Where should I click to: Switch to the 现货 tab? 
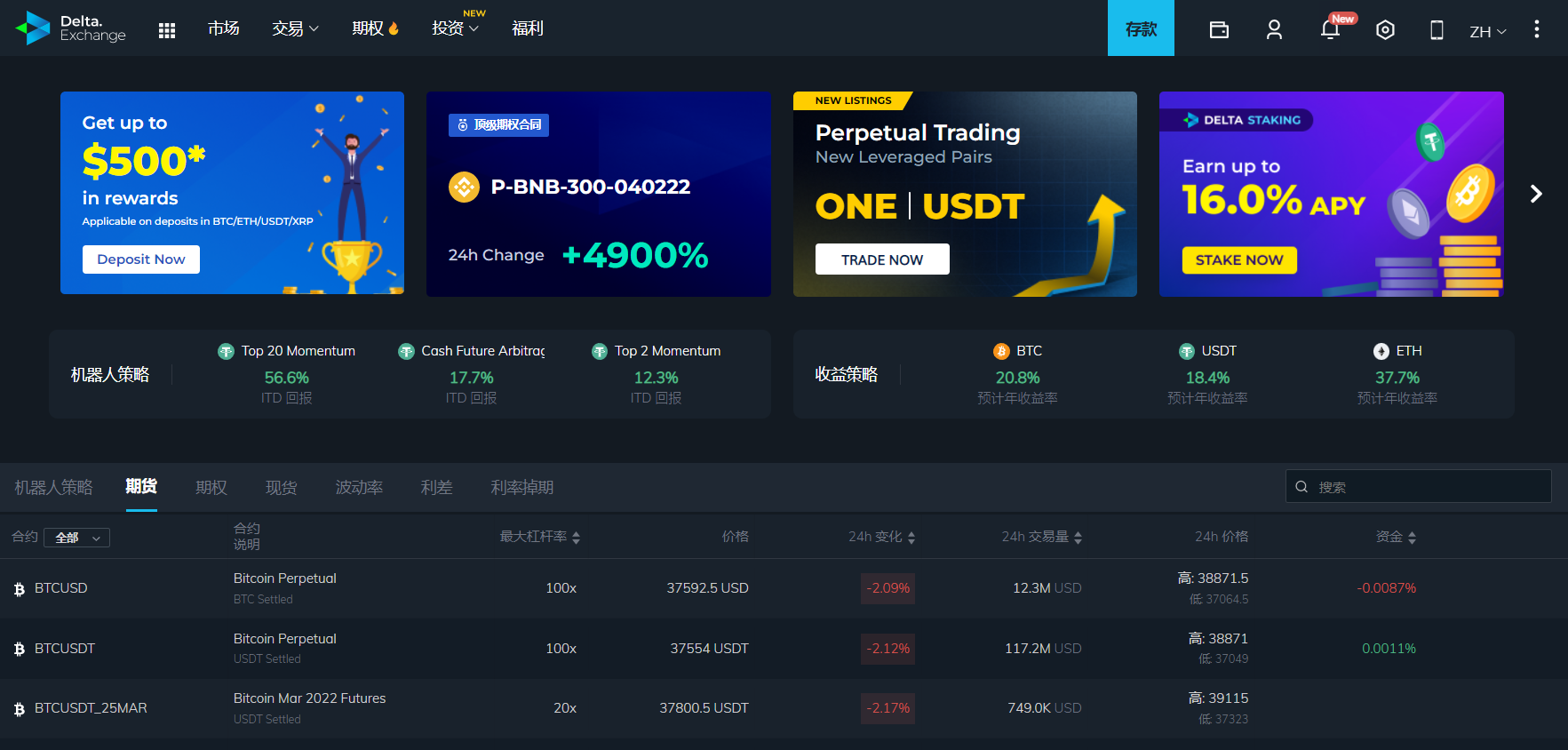[x=282, y=488]
